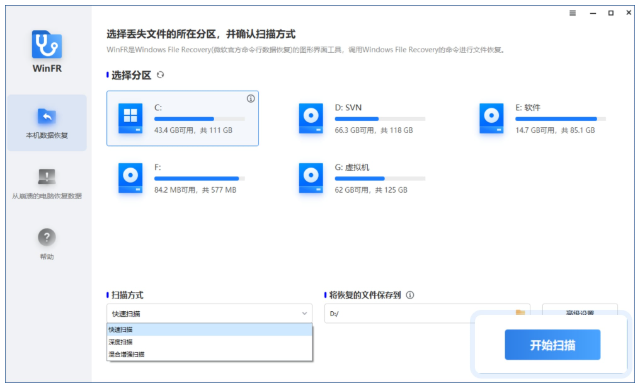642x388 pixels.
Task: Open 本机数据恢复 in the sidebar
Action: tap(47, 123)
